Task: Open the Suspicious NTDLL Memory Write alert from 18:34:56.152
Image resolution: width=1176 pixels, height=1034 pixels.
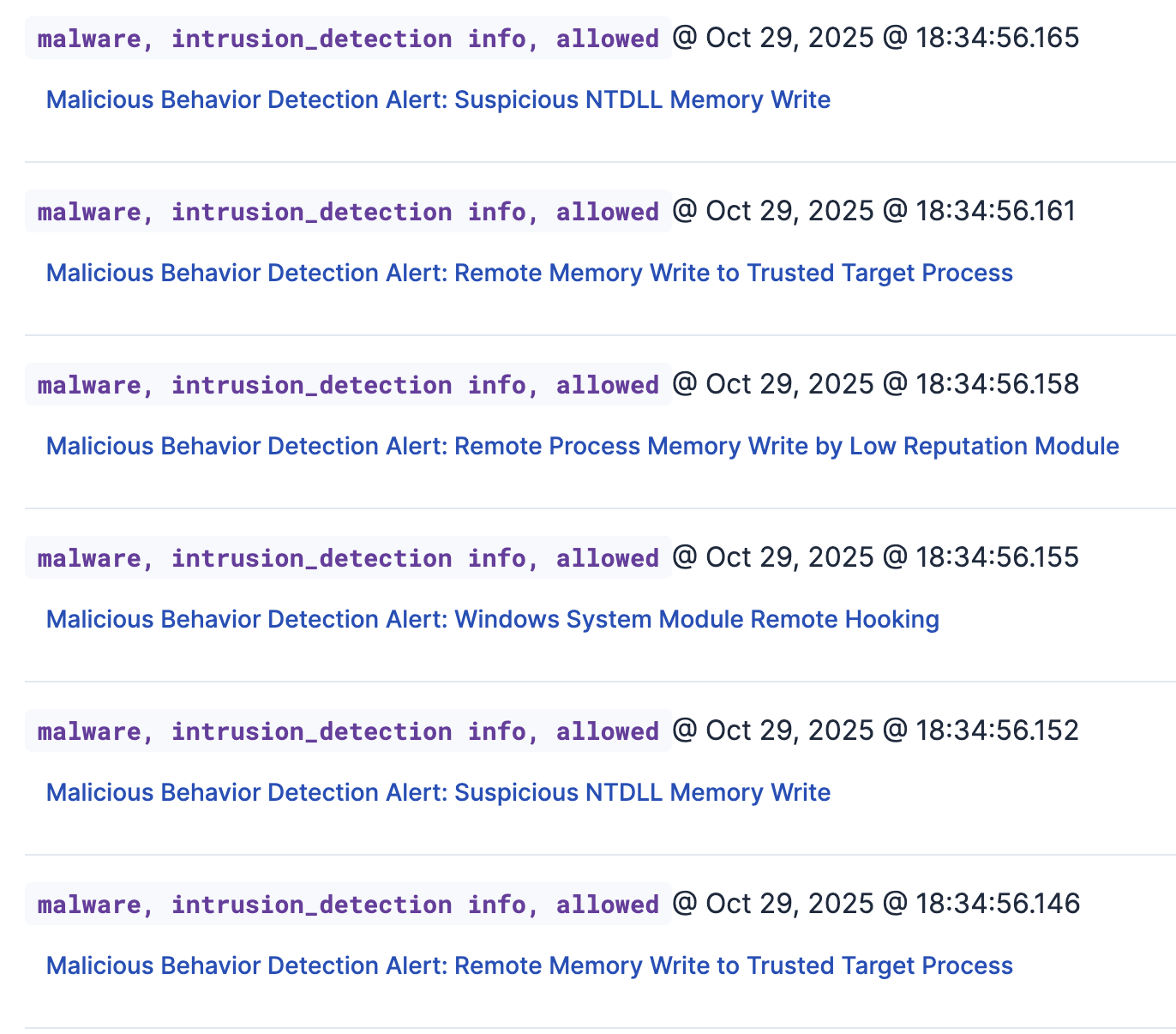Action: (438, 793)
